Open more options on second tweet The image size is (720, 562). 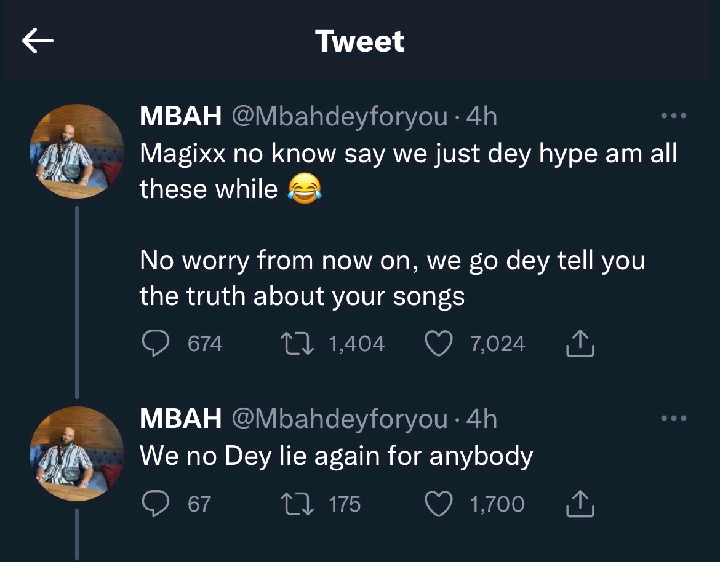674,419
